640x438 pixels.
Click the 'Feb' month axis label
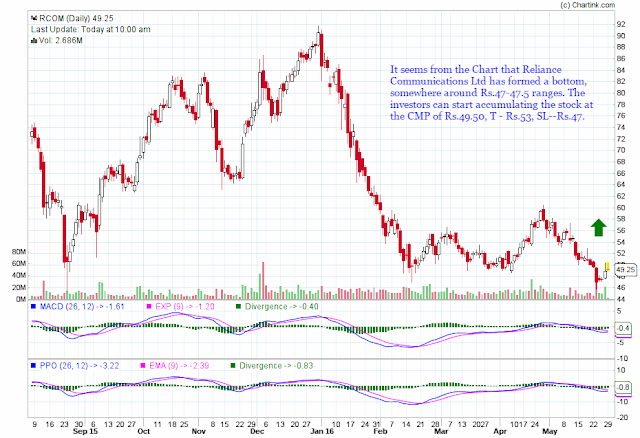pyautogui.click(x=380, y=431)
